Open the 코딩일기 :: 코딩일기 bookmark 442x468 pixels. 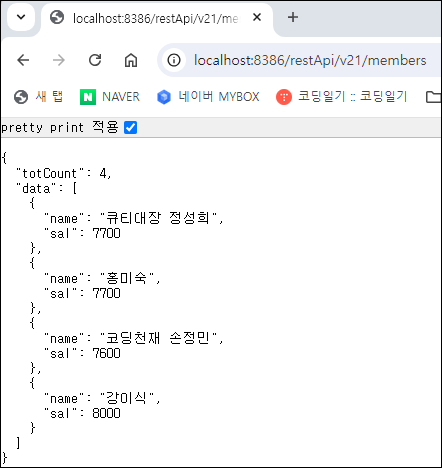pos(342,97)
